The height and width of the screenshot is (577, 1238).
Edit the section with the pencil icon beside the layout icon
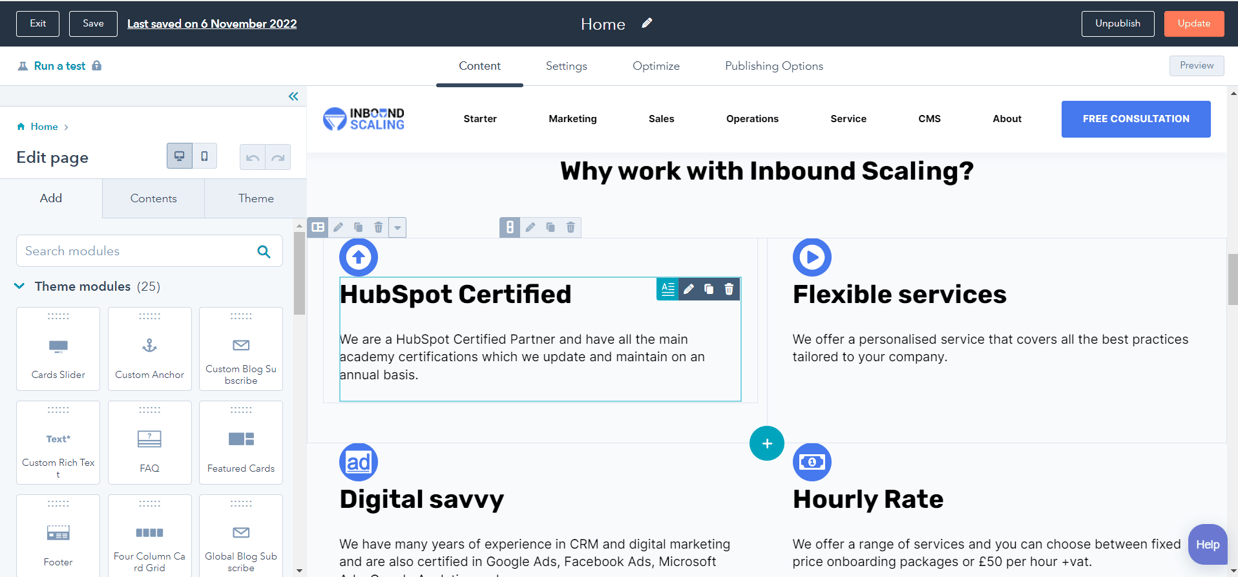pos(338,227)
